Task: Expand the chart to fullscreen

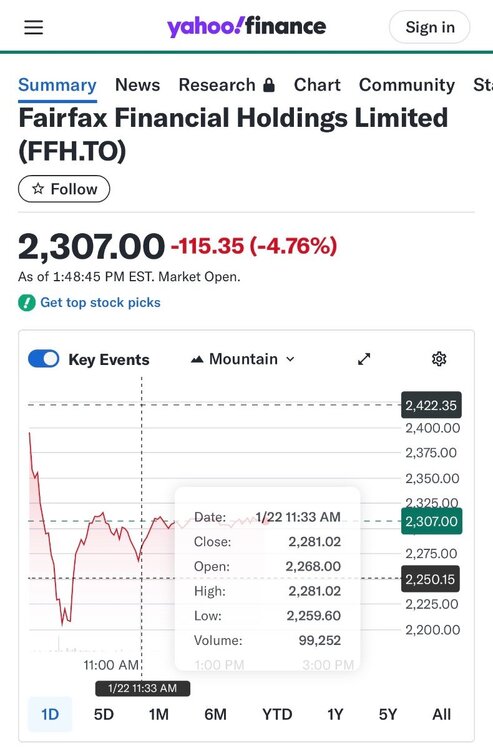Action: pyautogui.click(x=364, y=359)
